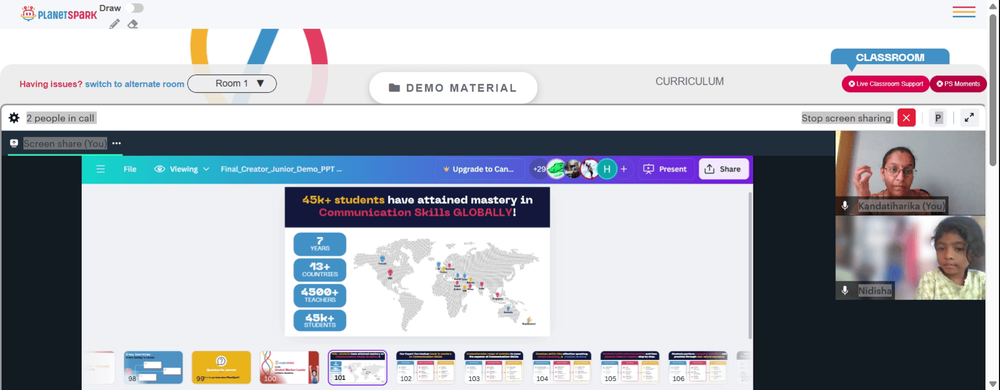Switch to the Curriculum tab
Screen dimensions: 1000x390
[x=689, y=82]
